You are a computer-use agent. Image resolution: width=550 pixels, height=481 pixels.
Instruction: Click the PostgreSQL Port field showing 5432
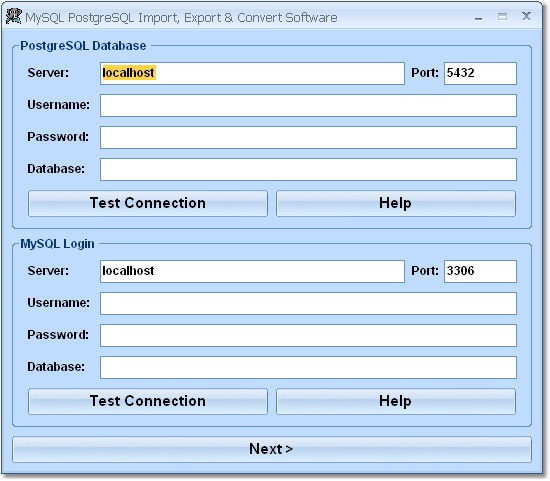pyautogui.click(x=480, y=73)
